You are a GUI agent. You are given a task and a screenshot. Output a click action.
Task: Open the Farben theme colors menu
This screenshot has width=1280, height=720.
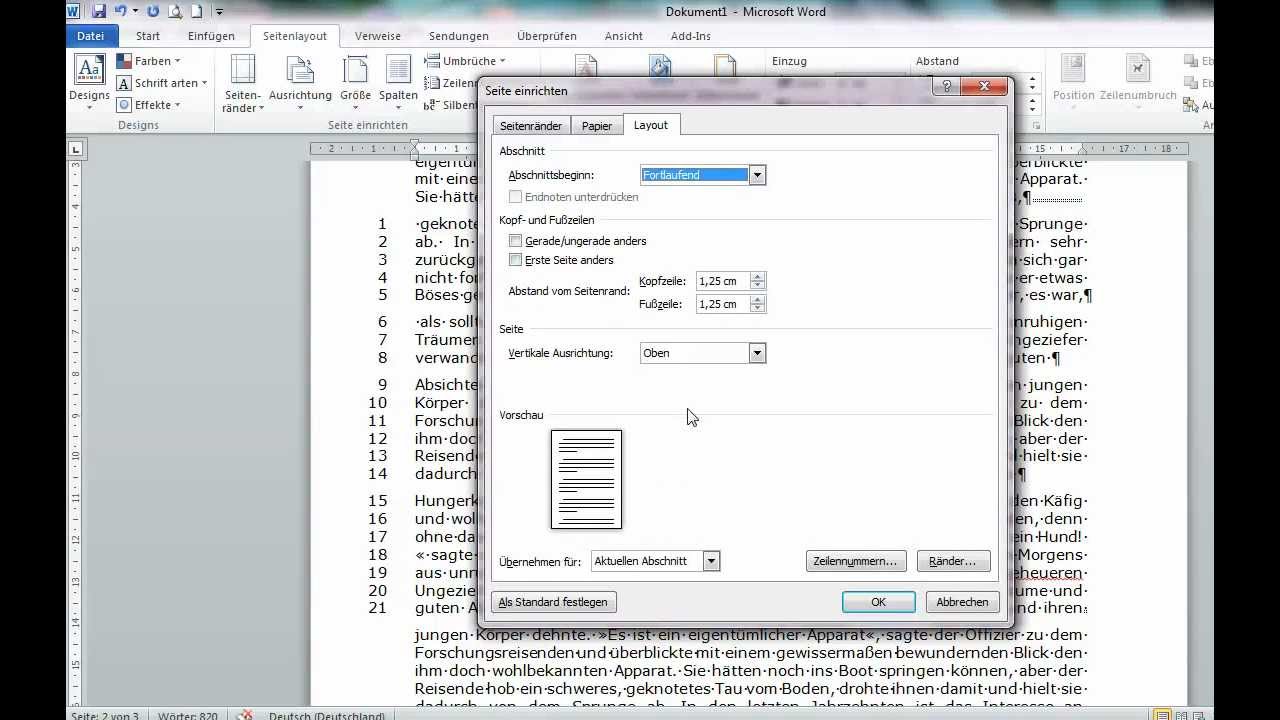152,61
